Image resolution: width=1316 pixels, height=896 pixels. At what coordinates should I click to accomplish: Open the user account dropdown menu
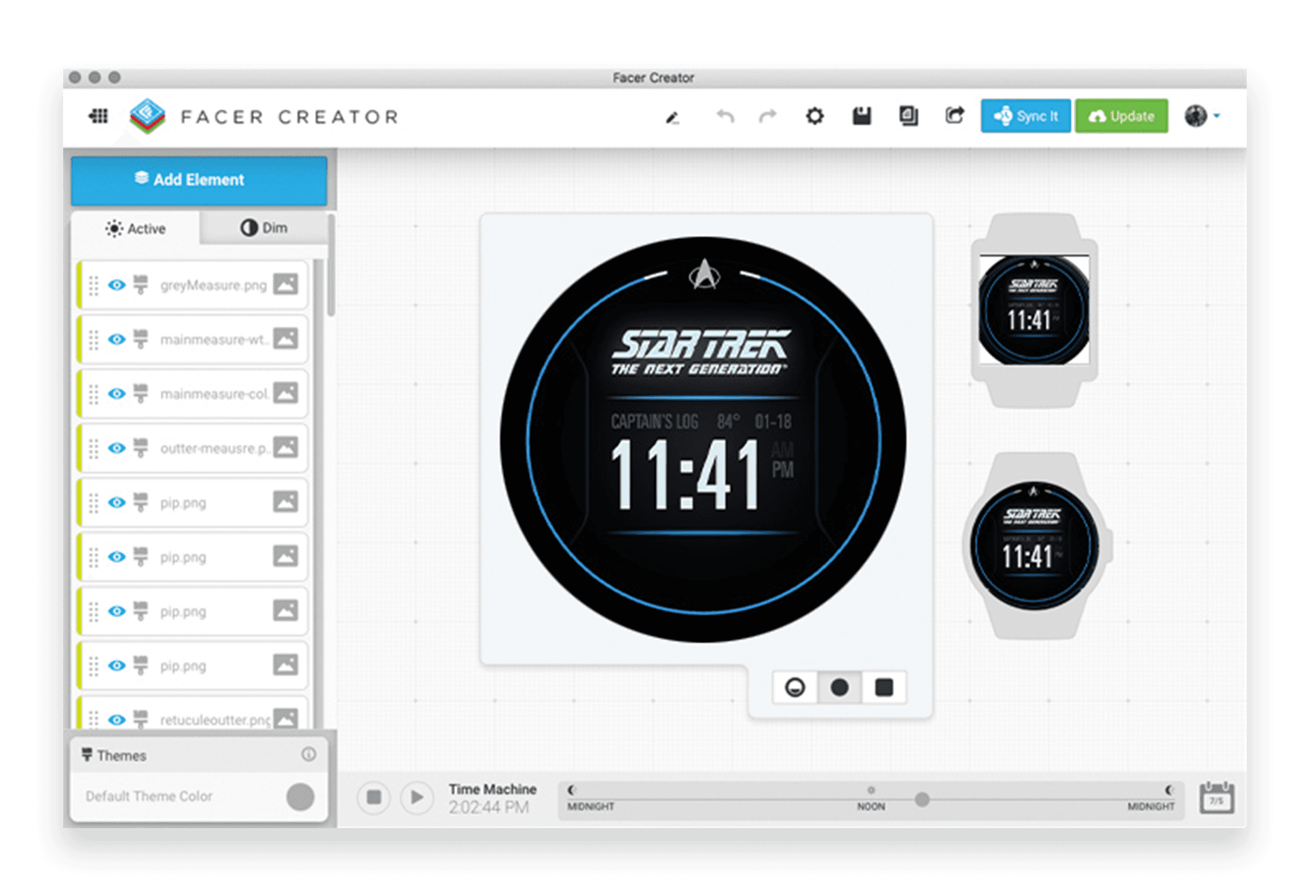(x=1201, y=116)
